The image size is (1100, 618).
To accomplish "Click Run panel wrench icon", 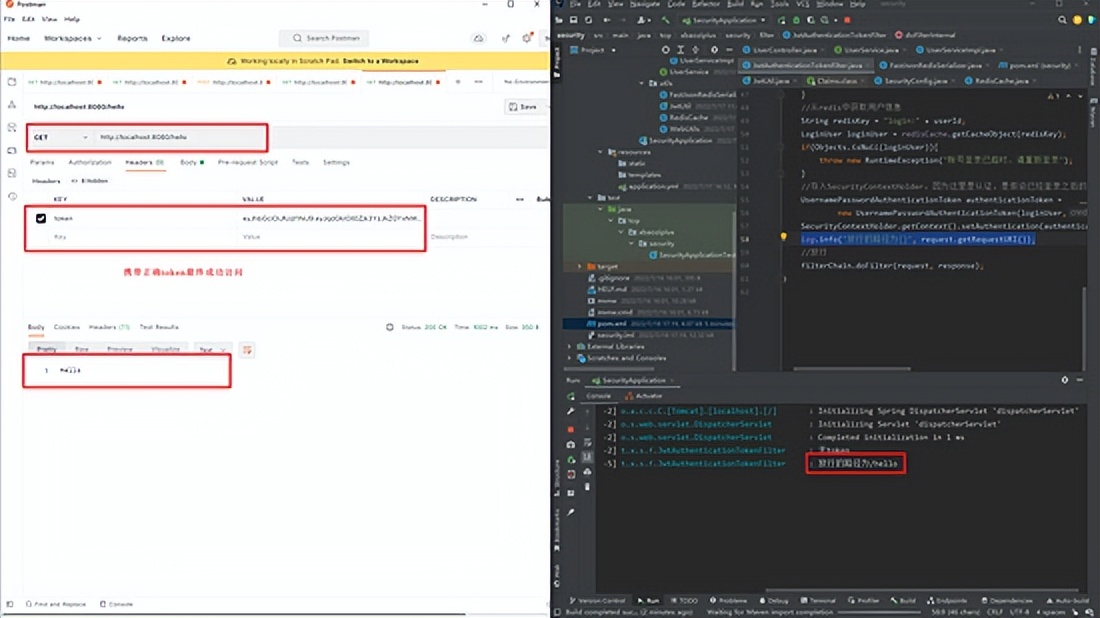I will coord(570,412).
